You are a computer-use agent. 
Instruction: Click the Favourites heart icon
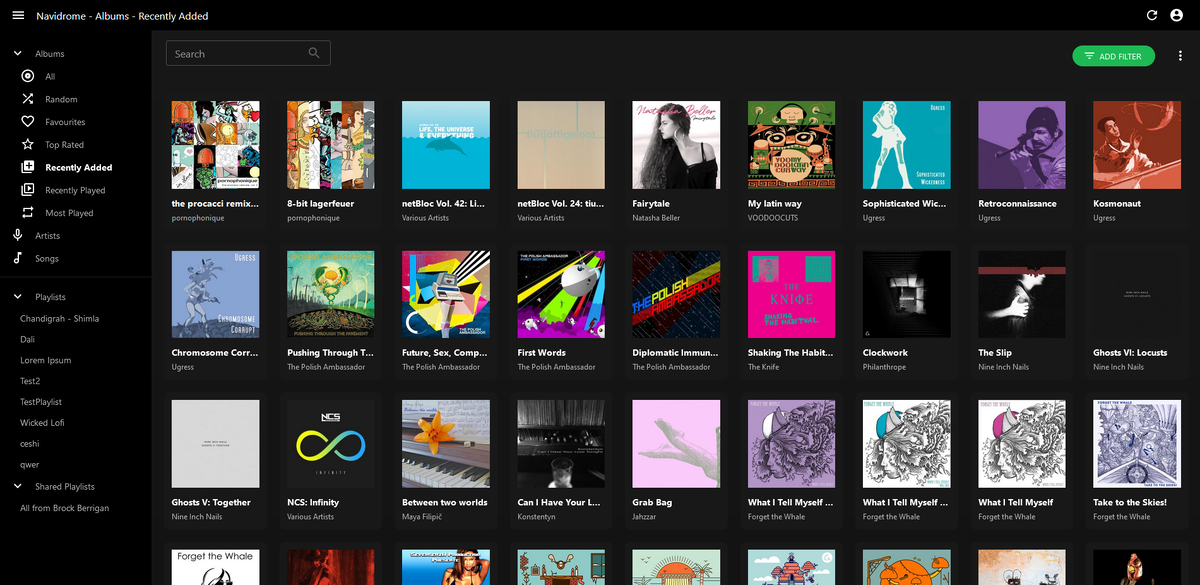click(x=27, y=122)
